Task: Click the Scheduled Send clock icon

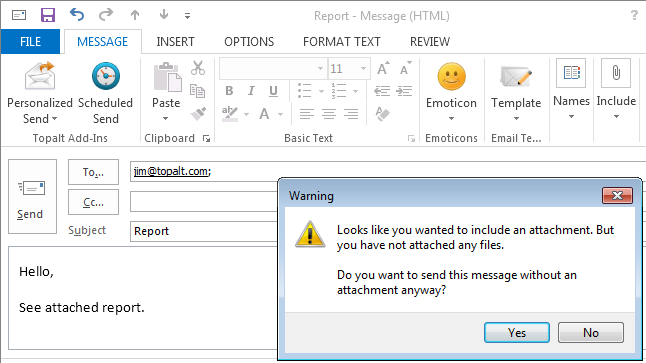Action: pyautogui.click(x=106, y=76)
